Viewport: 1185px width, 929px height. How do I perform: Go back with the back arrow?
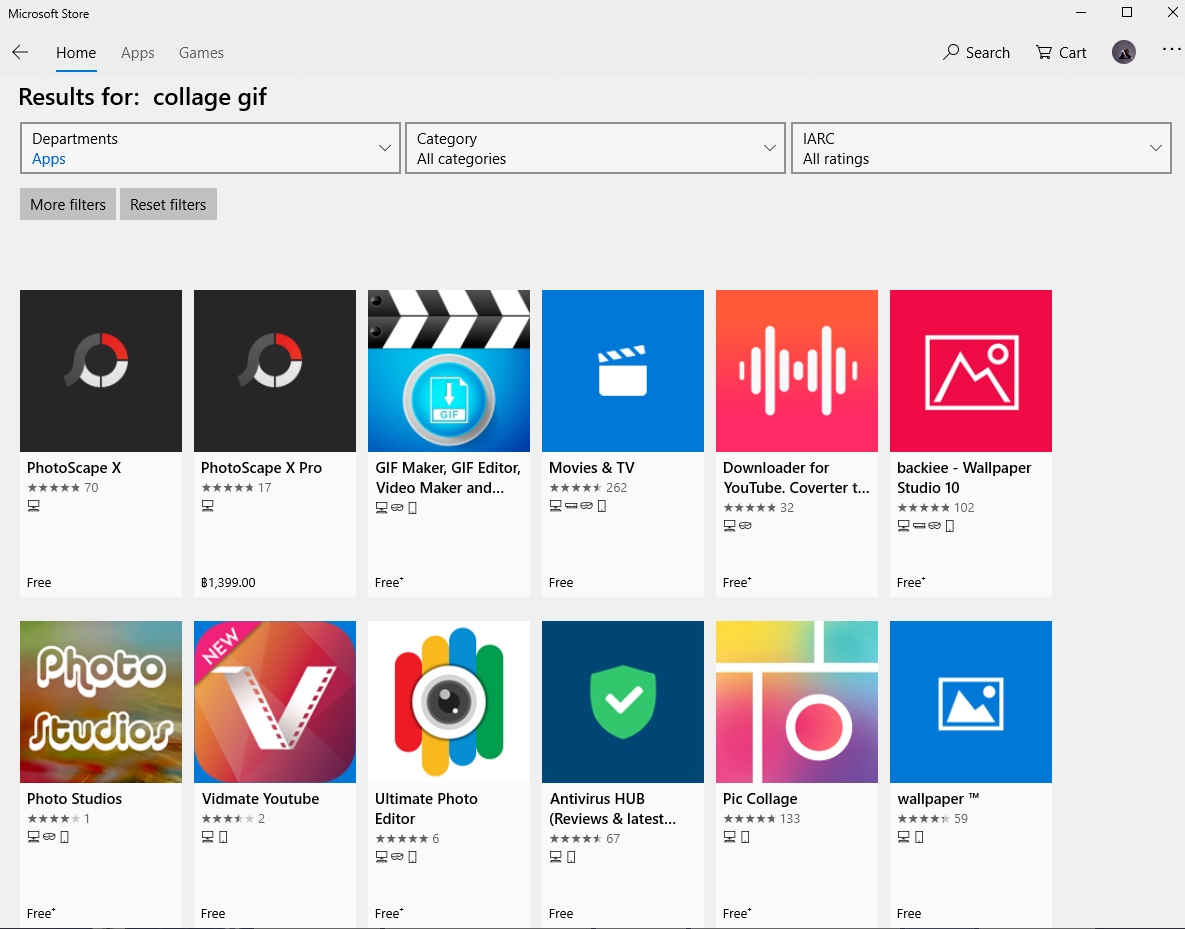[x=20, y=52]
